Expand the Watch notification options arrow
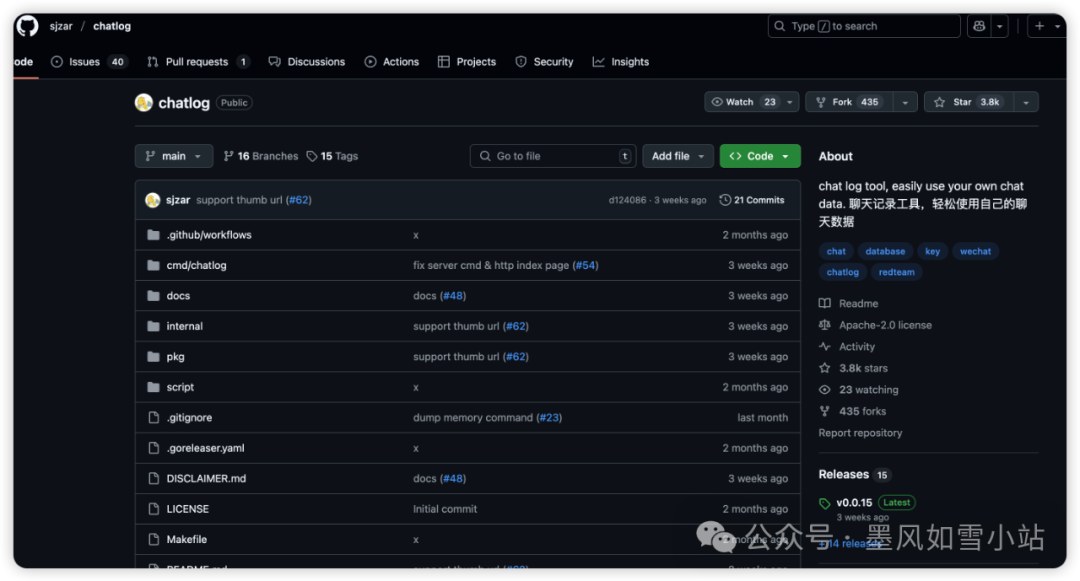The height and width of the screenshot is (581, 1080). (790, 102)
